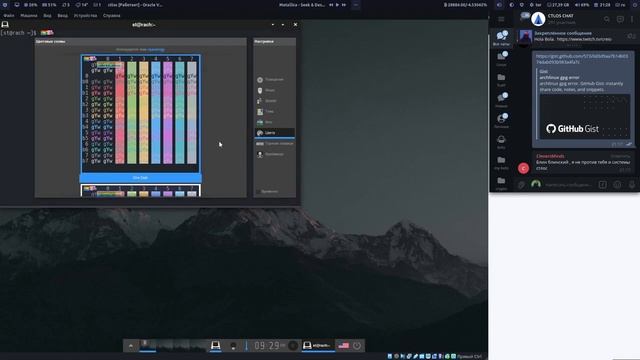
Task: Select the Цвета colors settings section
Action: [x=274, y=133]
